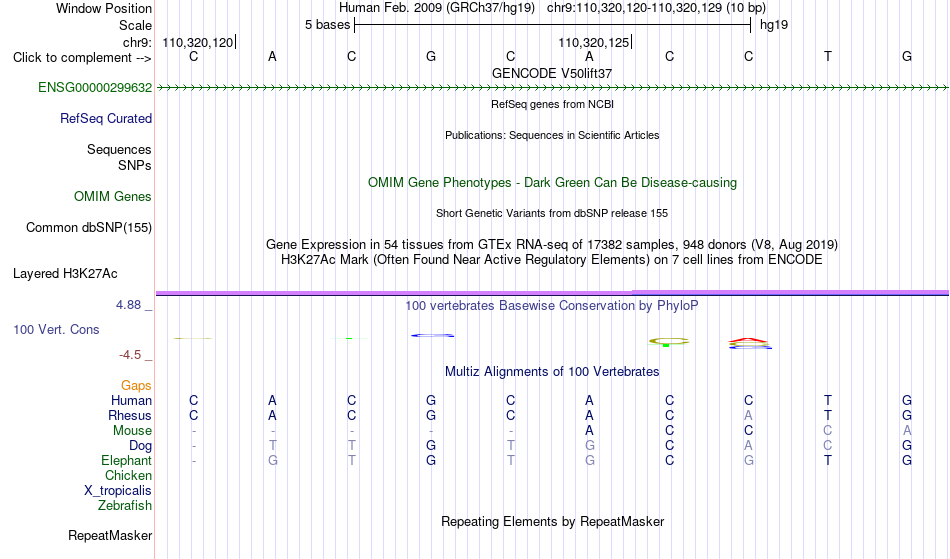Click the Mouse row A under 110,320,125
The image size is (950, 559).
(590, 431)
